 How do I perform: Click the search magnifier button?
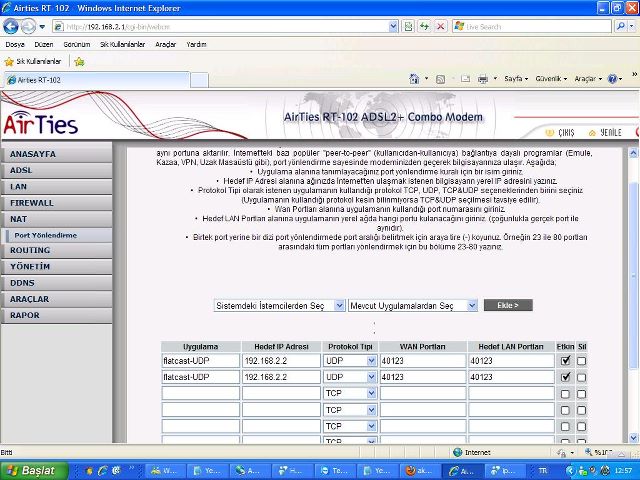(x=620, y=27)
